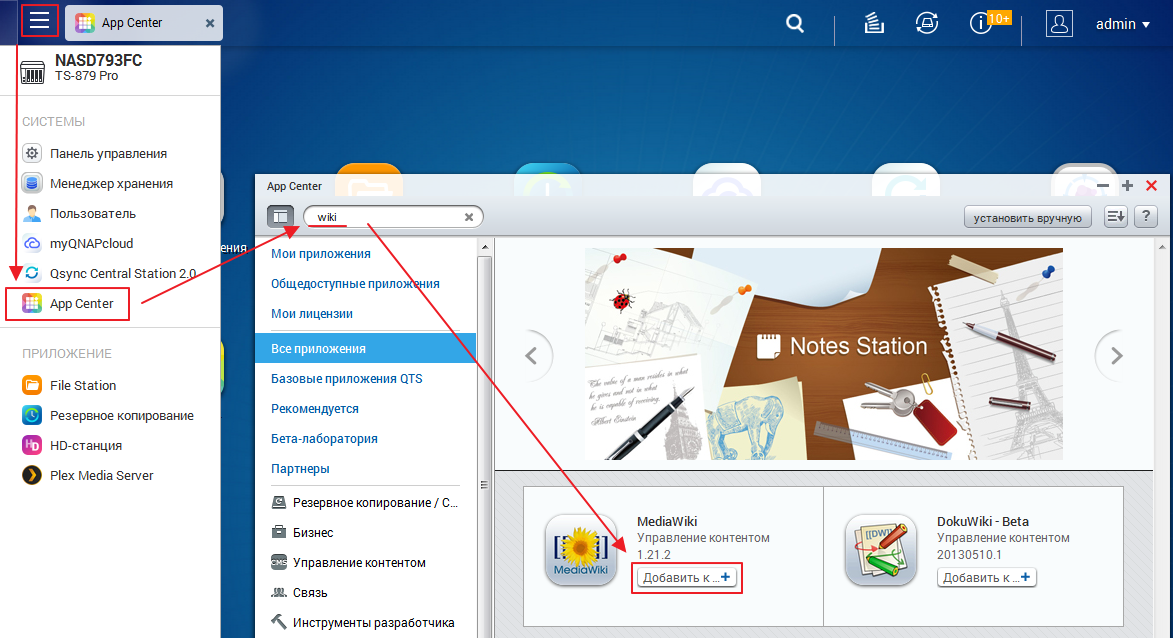Click Панель управления gear icon
Viewport: 1173px width, 638px height.
coord(31,153)
